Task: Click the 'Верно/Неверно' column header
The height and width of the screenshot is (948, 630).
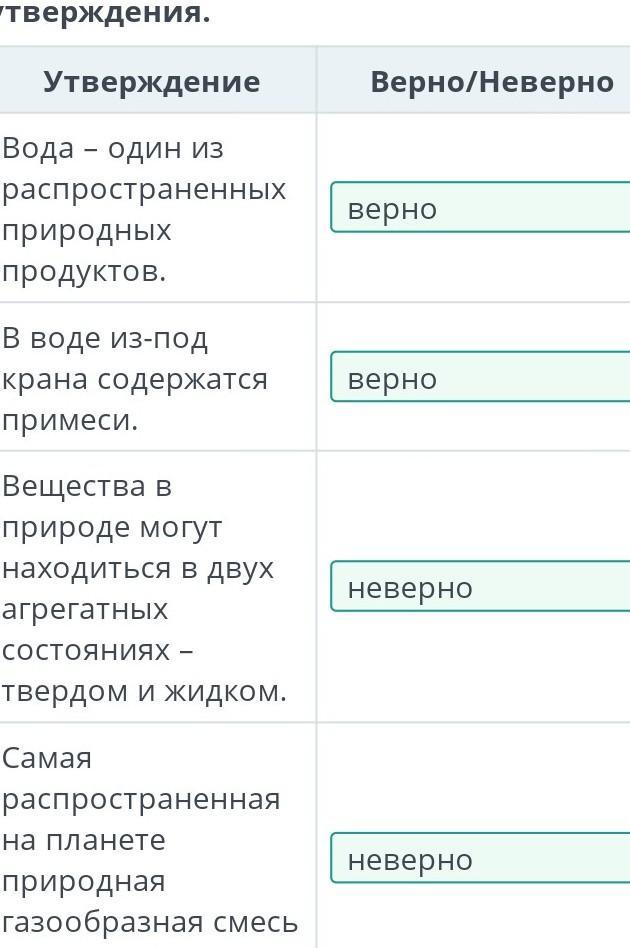Action: (x=492, y=82)
